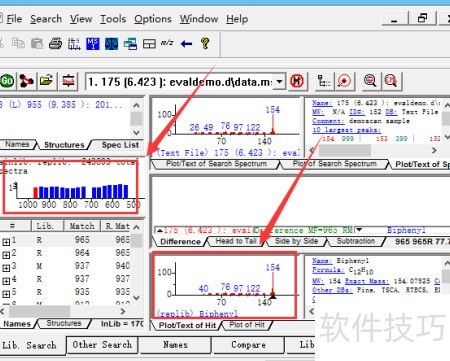Viewport: 450px width, 361px height.
Task: Click the green Go search button
Action: click(7, 81)
